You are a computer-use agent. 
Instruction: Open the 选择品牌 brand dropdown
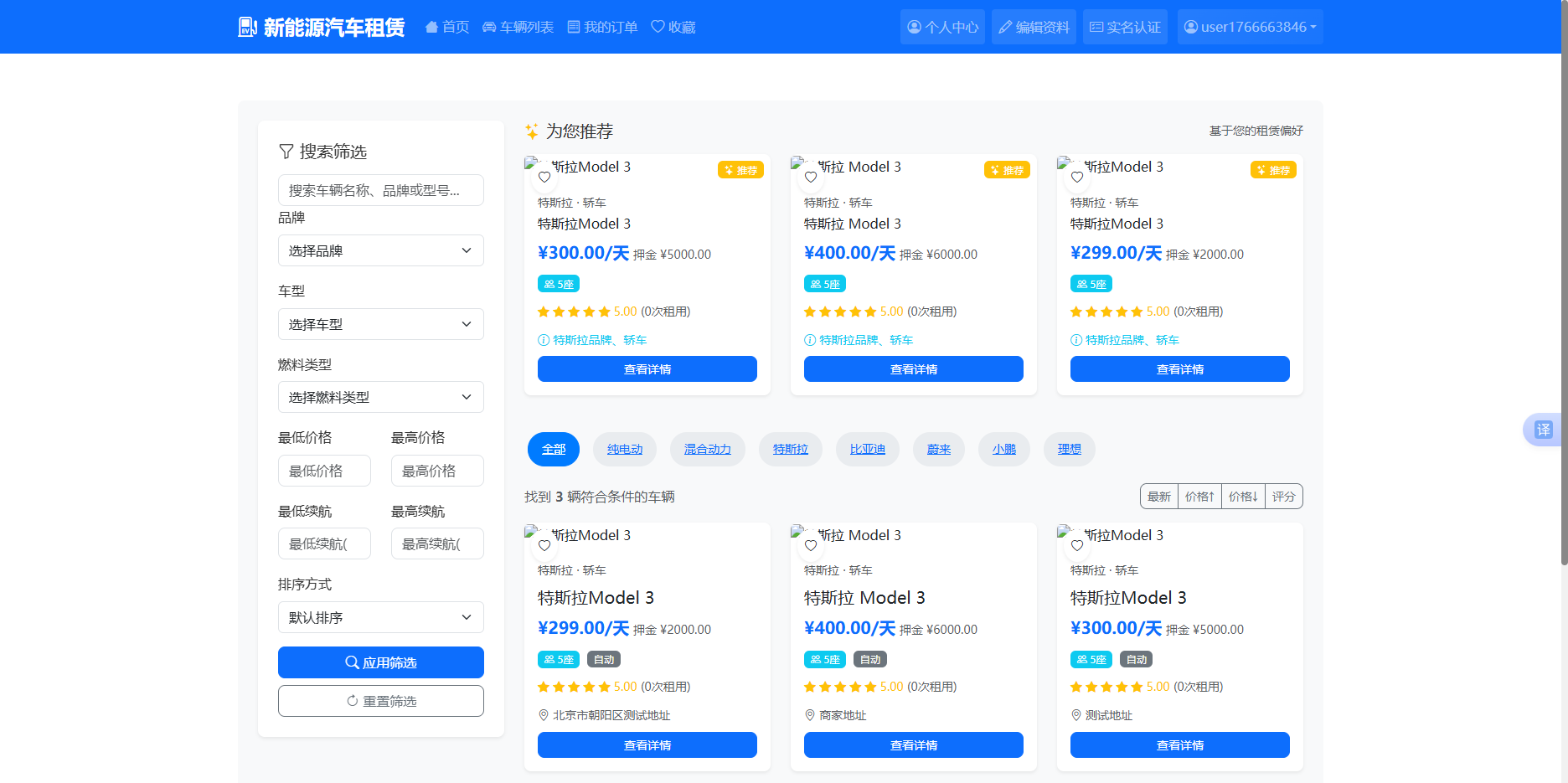tap(381, 250)
